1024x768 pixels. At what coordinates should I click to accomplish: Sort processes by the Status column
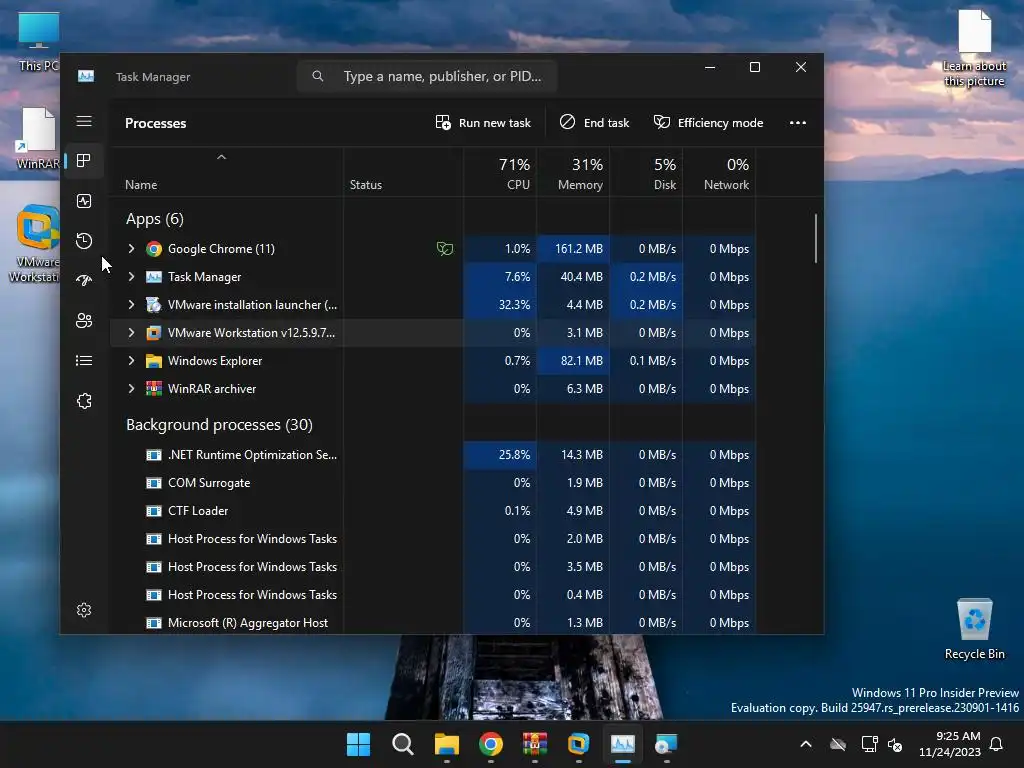click(366, 185)
